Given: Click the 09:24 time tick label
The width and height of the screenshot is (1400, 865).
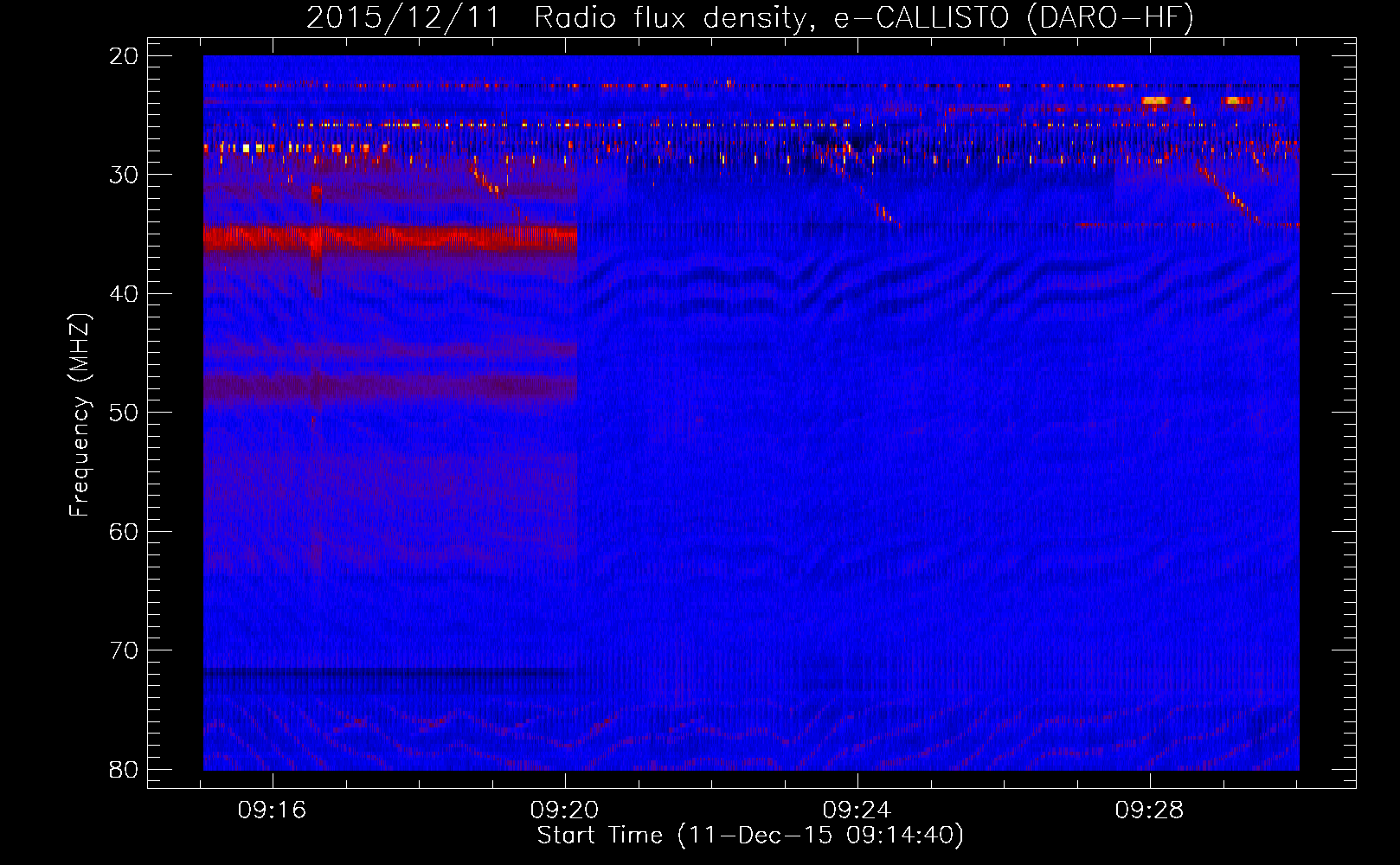Looking at the screenshot, I should (857, 811).
